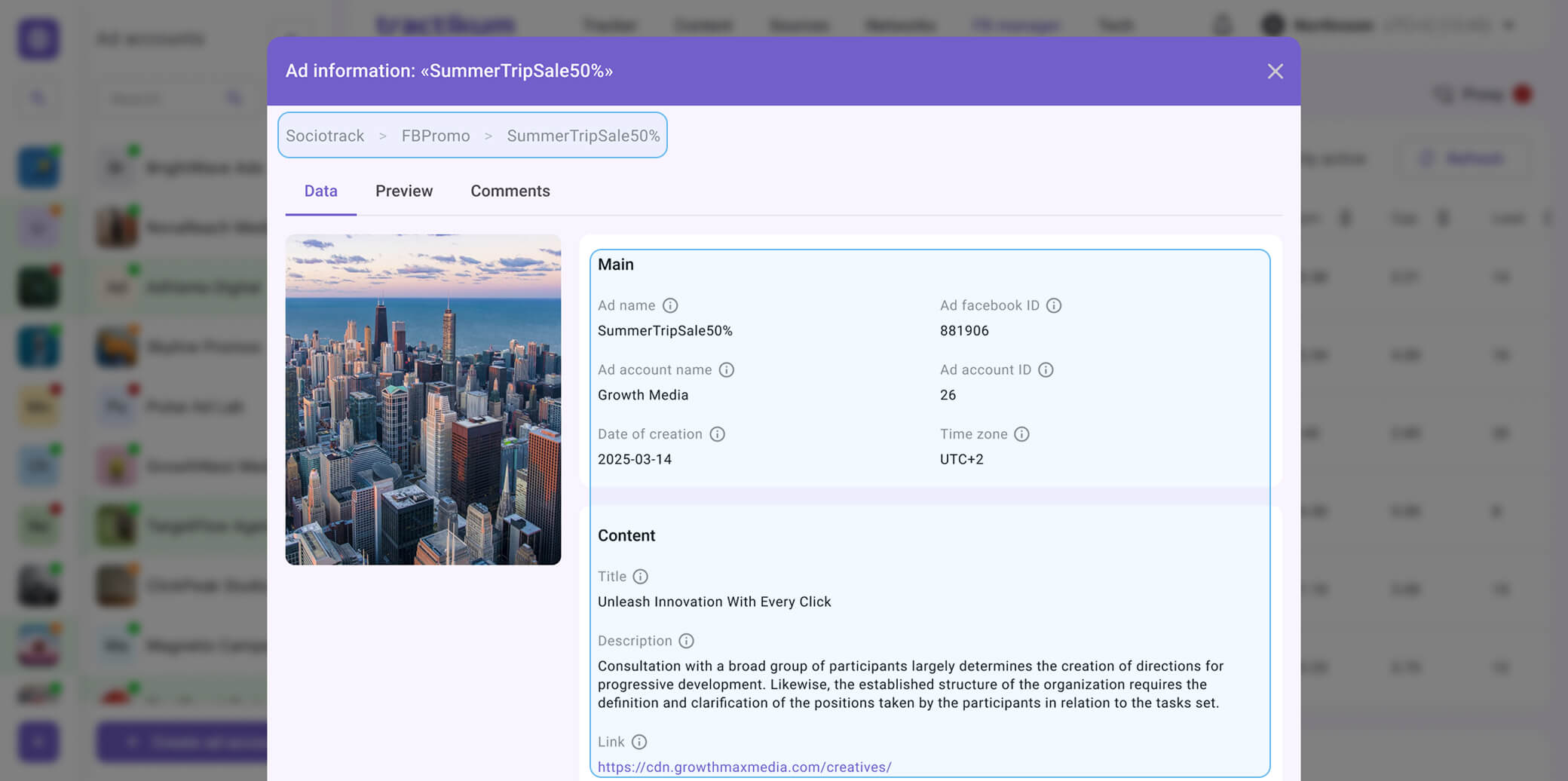Open the growthmaxmedia creatives link

[744, 767]
